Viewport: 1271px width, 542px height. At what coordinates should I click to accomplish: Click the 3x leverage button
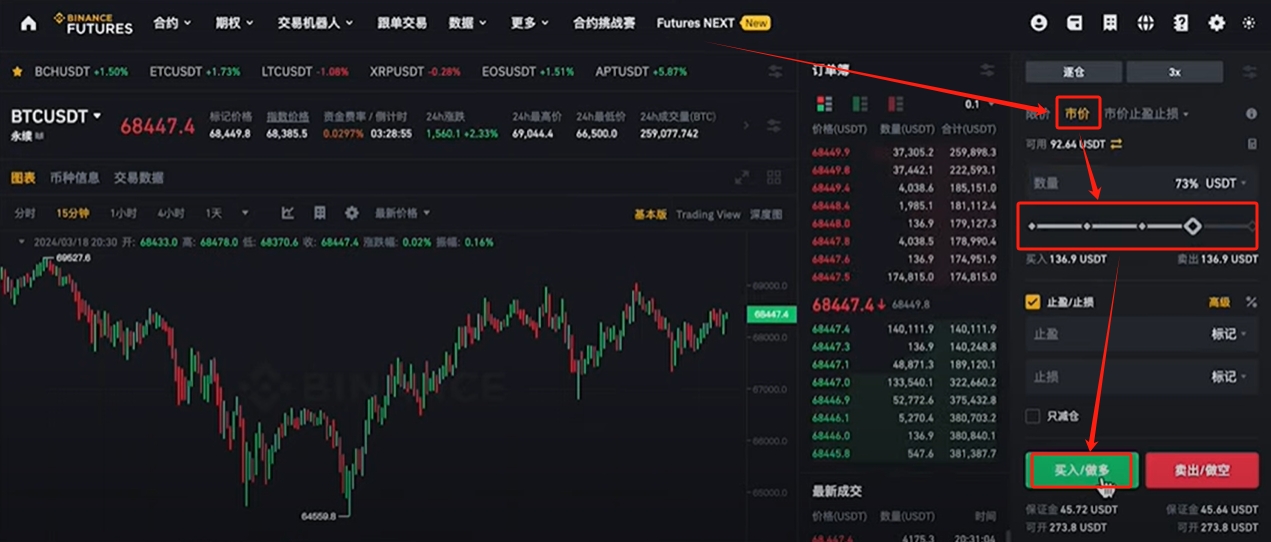point(1174,72)
